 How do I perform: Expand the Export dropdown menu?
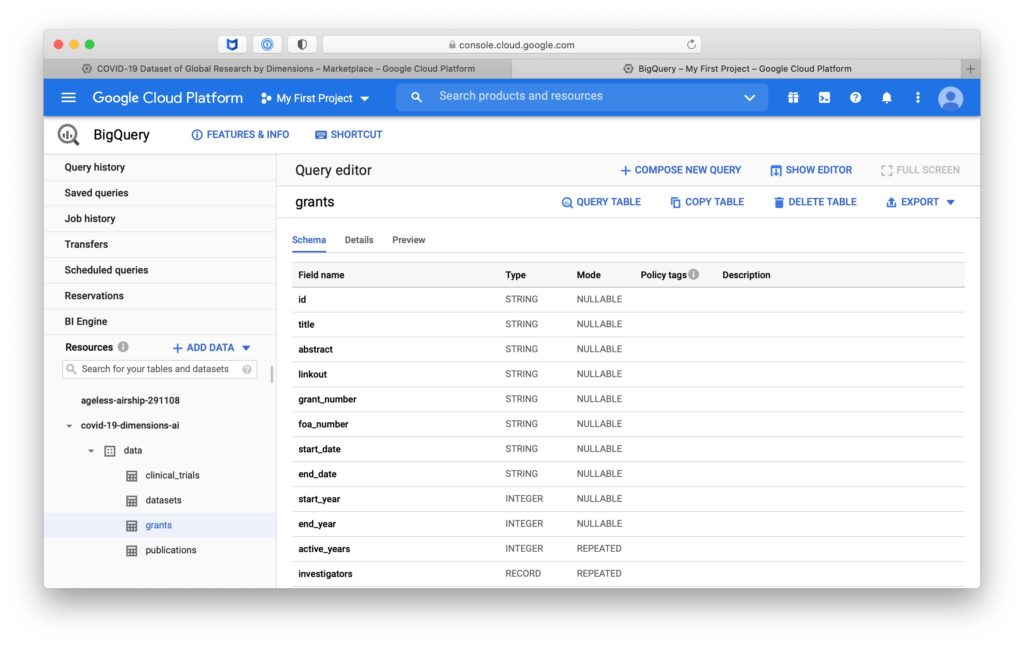(920, 202)
